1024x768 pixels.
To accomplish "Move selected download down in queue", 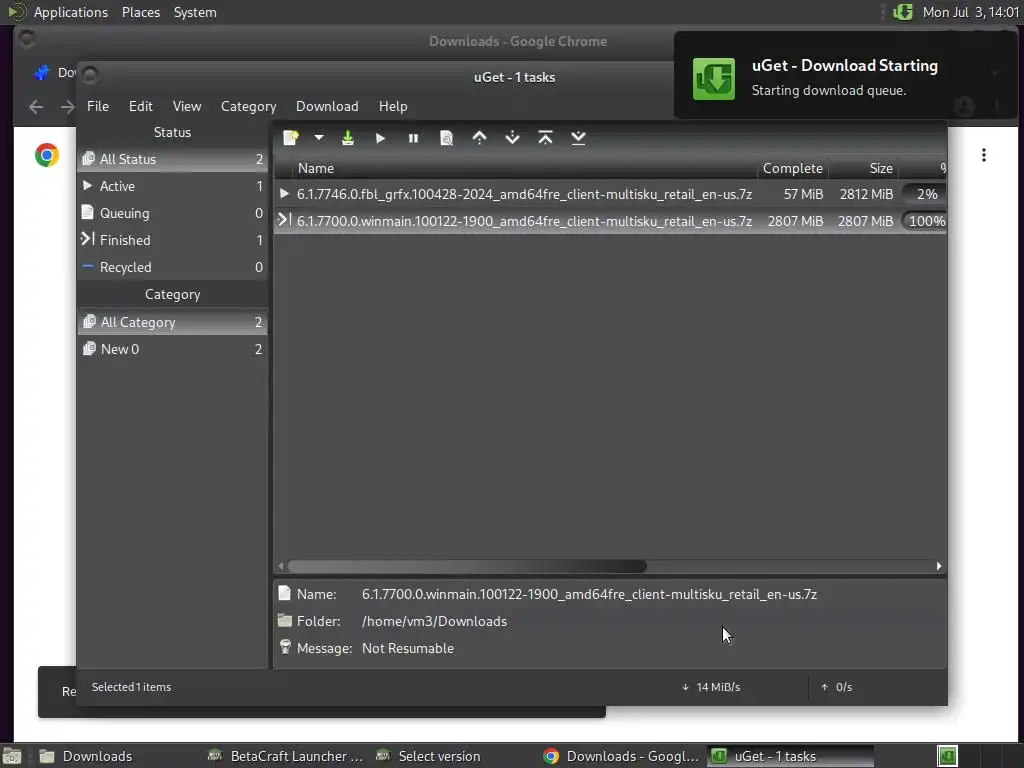I will pyautogui.click(x=513, y=138).
